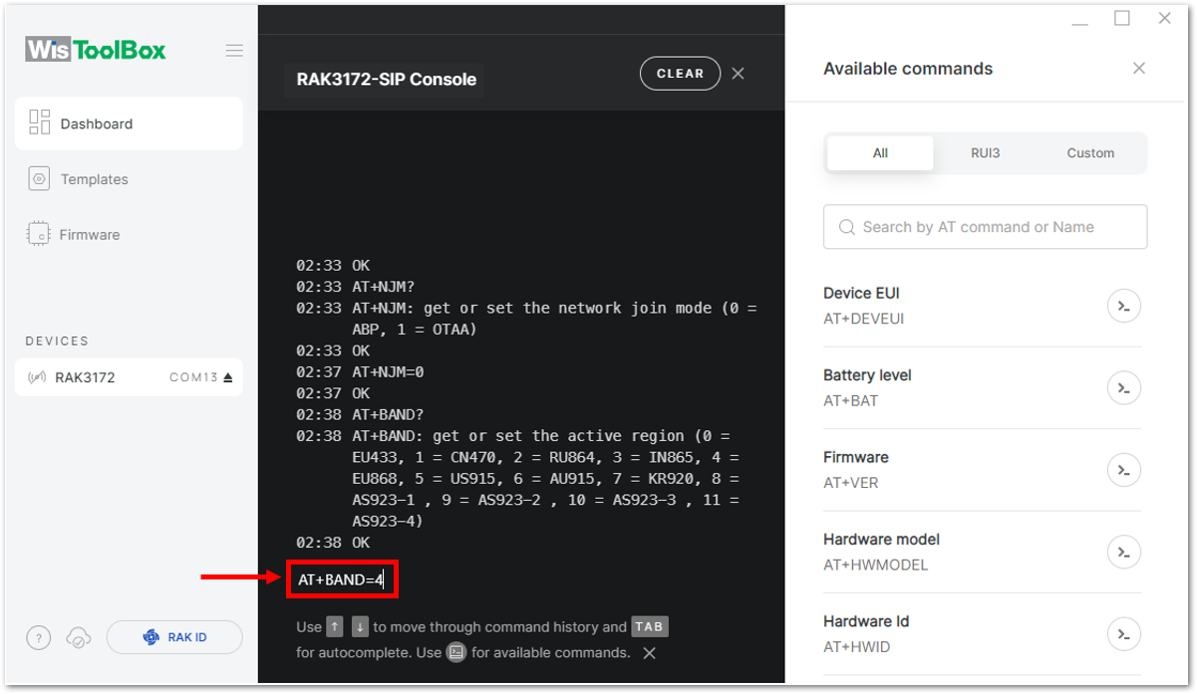Click the AT+BAND=4 command input field
The width and height of the screenshot is (1197, 694).
click(342, 579)
